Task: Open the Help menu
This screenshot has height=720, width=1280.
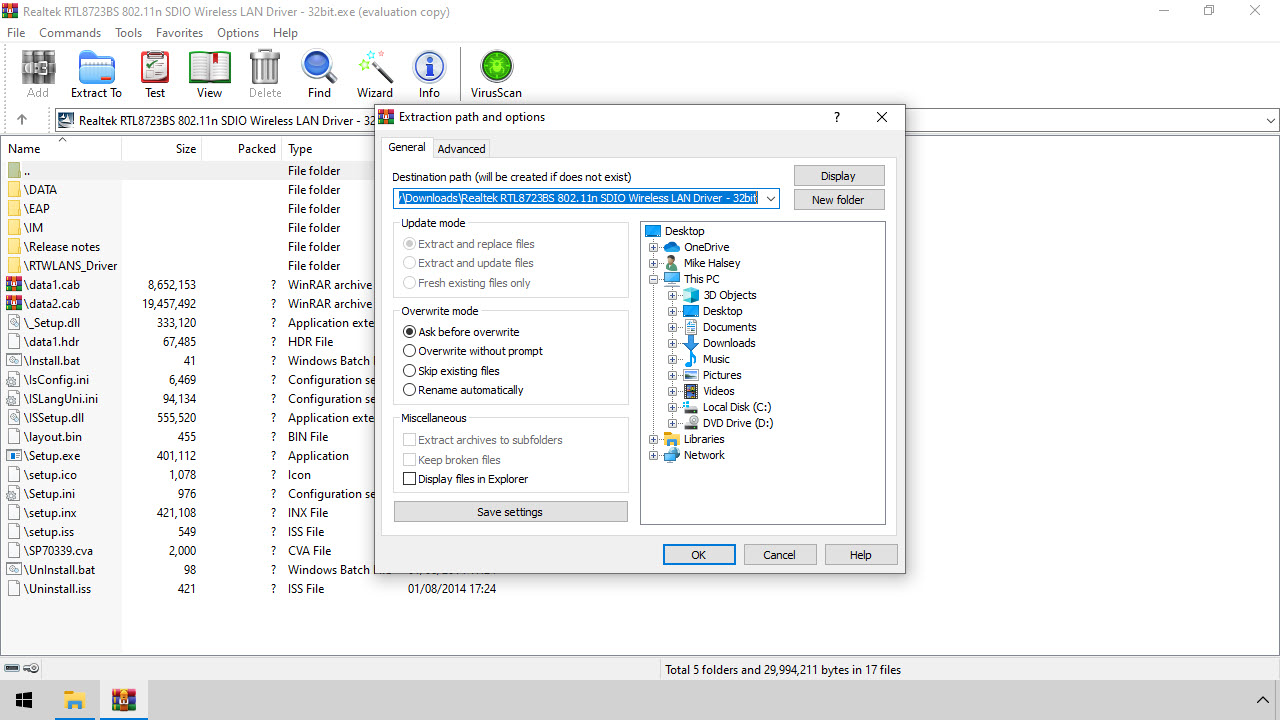Action: 285,32
